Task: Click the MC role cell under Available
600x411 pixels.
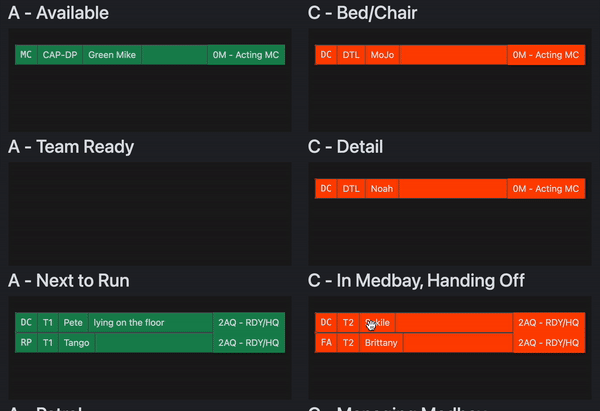Action: (26, 55)
